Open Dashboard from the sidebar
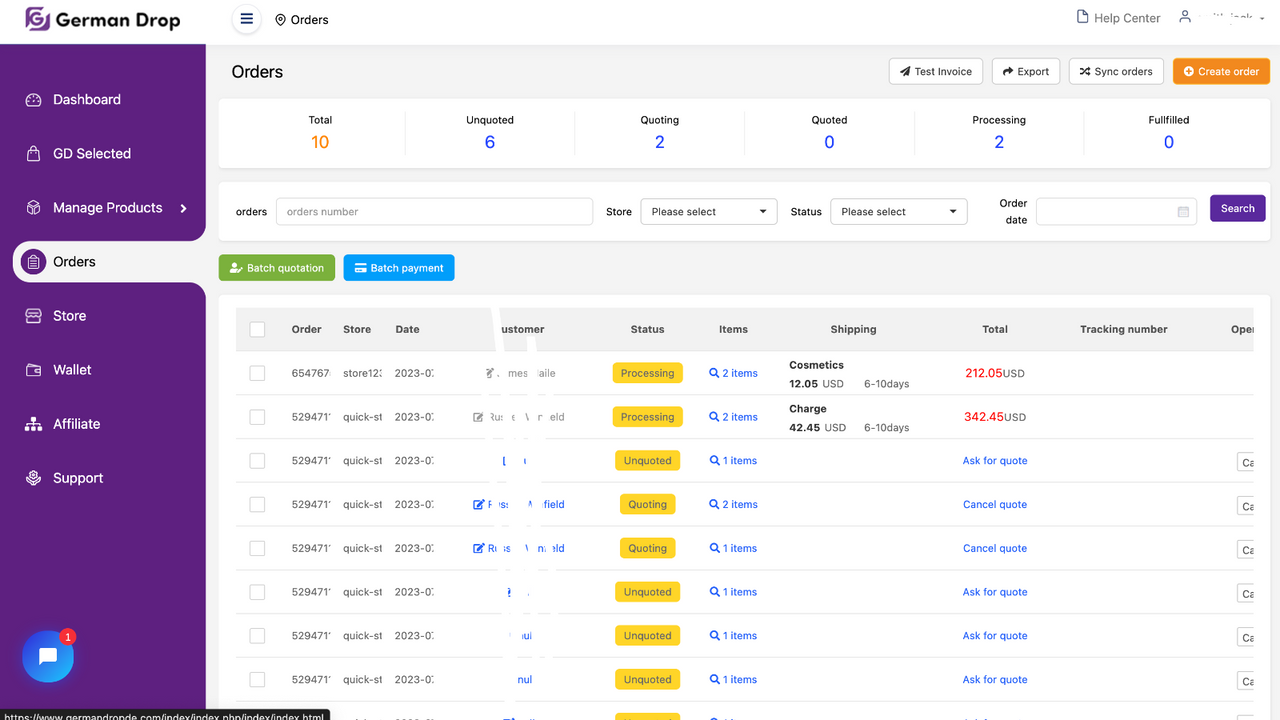1280x720 pixels. pyautogui.click(x=87, y=100)
